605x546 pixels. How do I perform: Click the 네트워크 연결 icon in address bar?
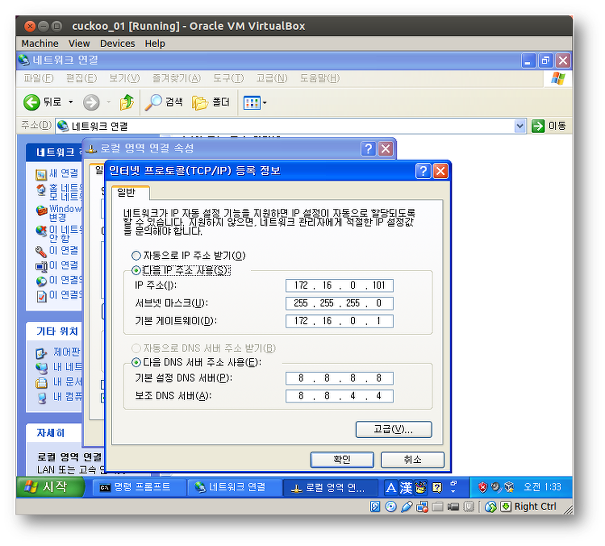point(63,126)
